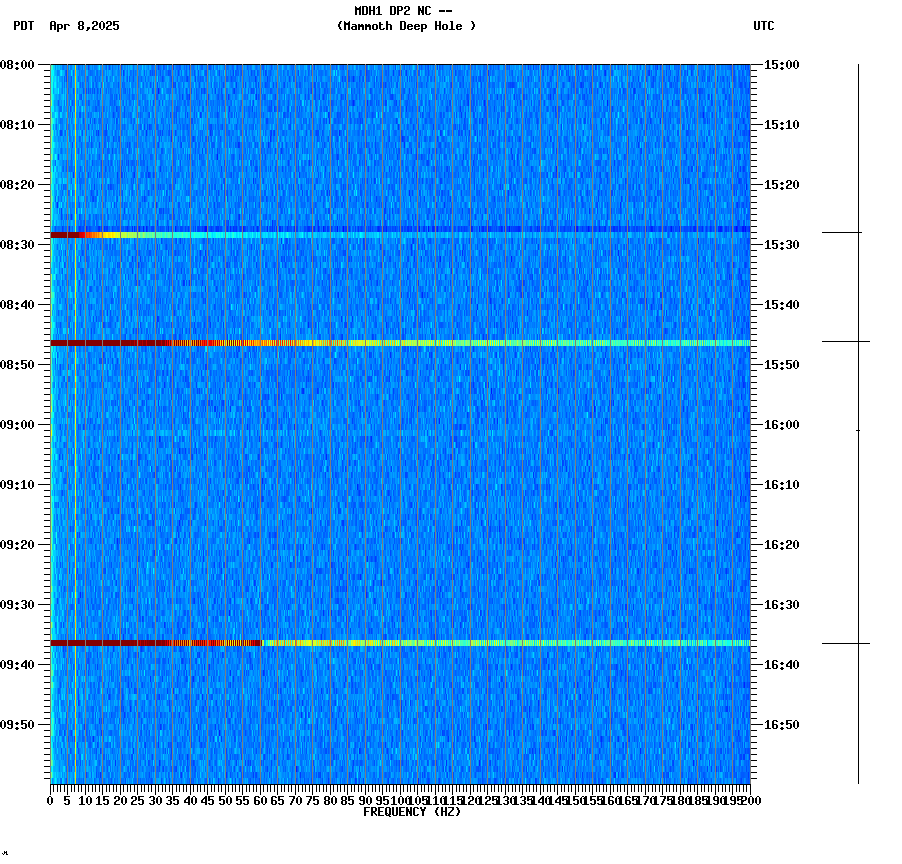Click the FREQUENCY (HZ) axis title

tap(411, 810)
